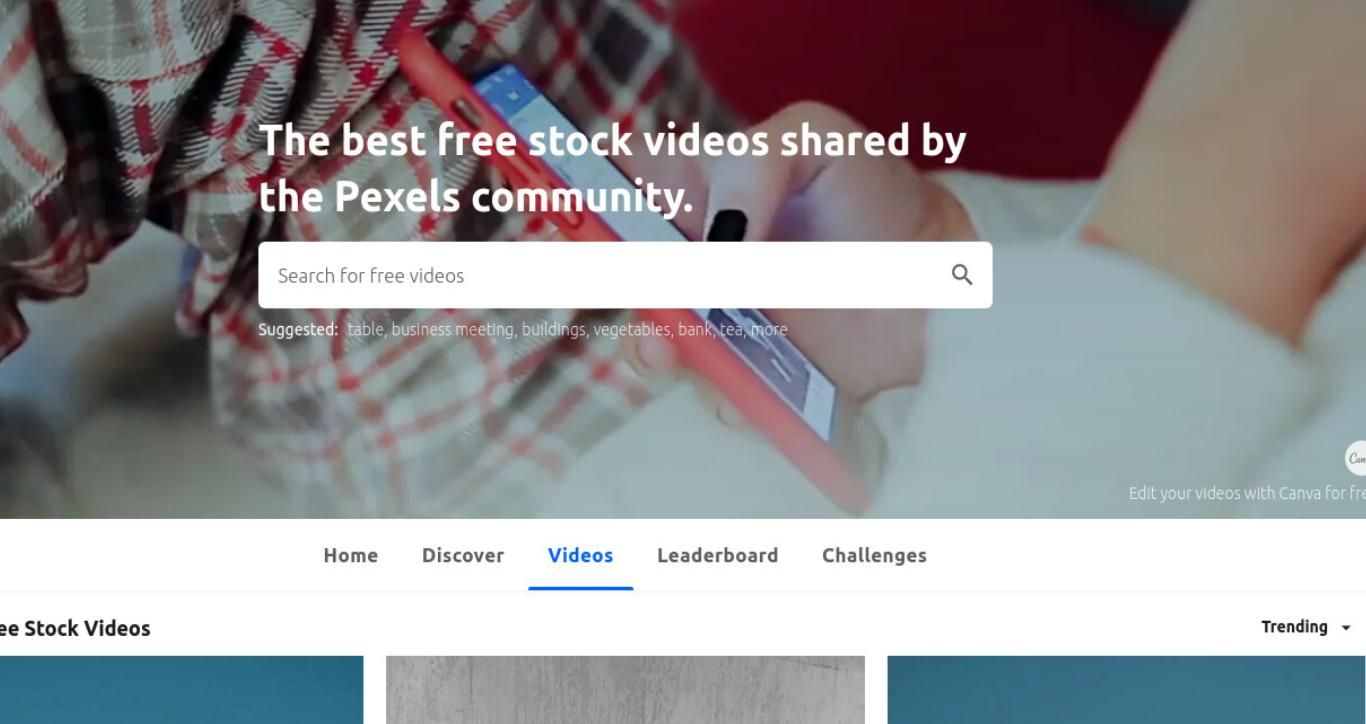Click the Canva logo badge

(x=1356, y=459)
